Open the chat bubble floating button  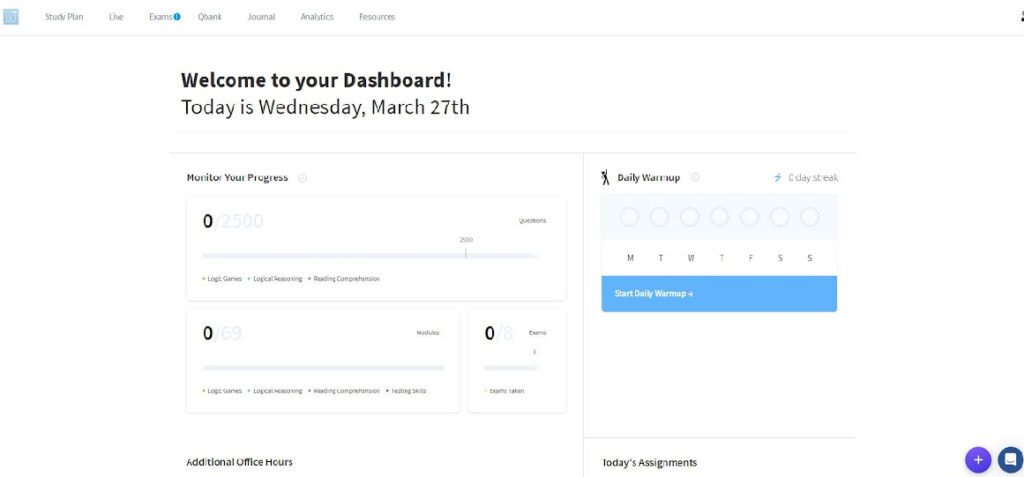point(1010,460)
